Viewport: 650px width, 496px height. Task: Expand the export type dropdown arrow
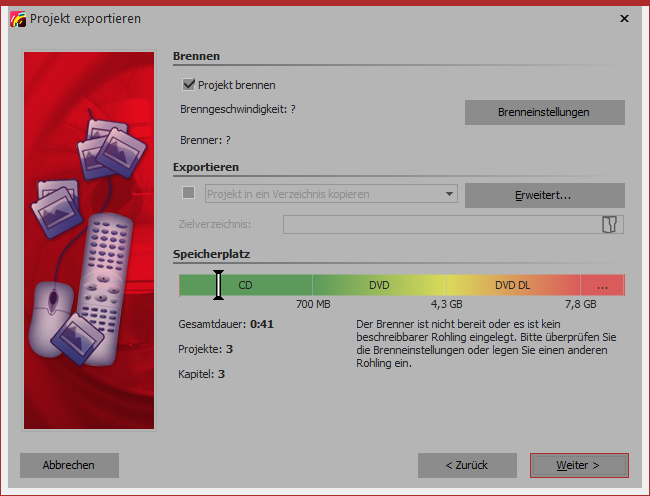[449, 194]
